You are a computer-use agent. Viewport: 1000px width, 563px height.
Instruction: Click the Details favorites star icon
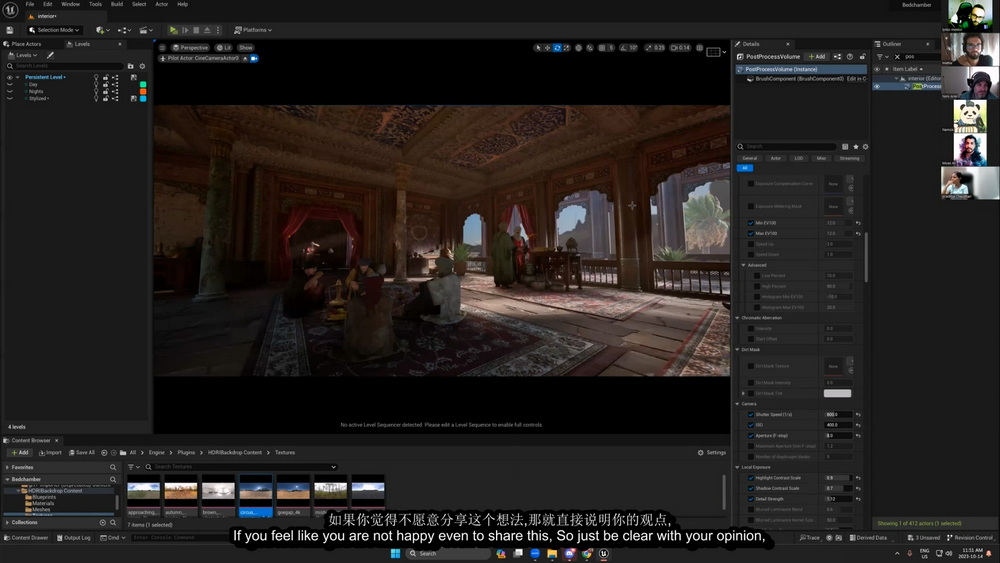(x=856, y=147)
